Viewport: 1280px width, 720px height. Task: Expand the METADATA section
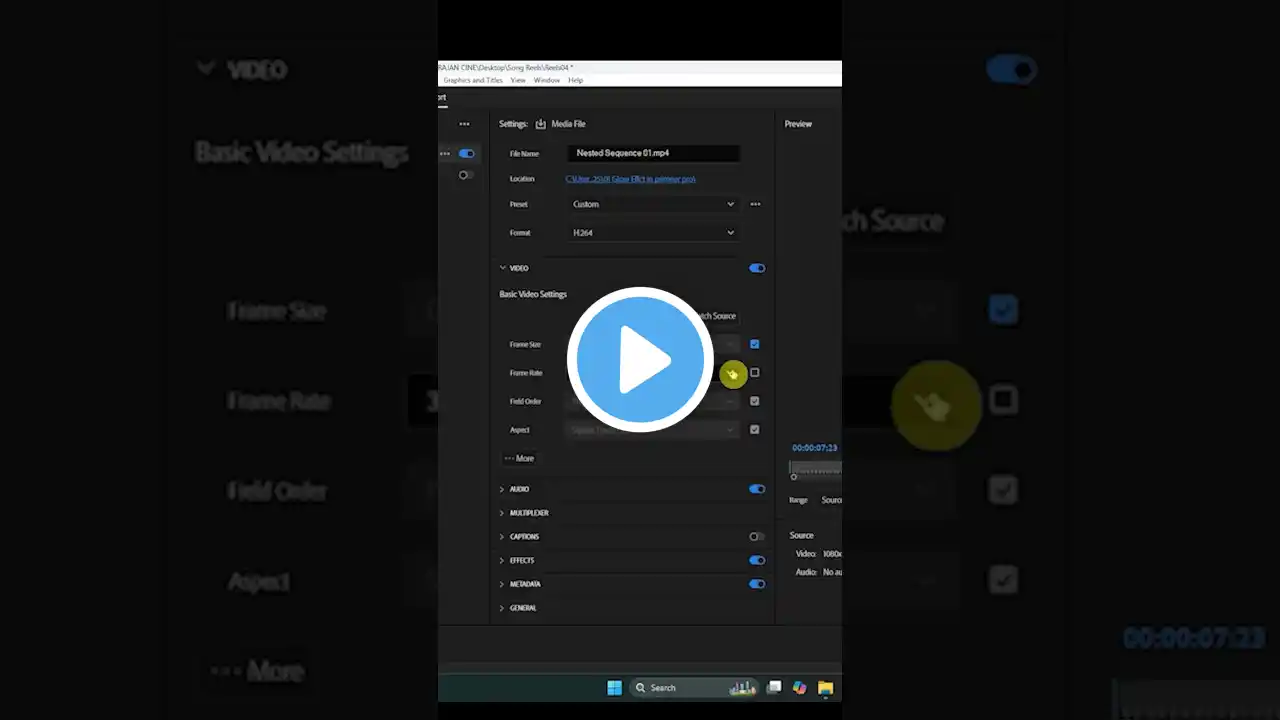(502, 584)
